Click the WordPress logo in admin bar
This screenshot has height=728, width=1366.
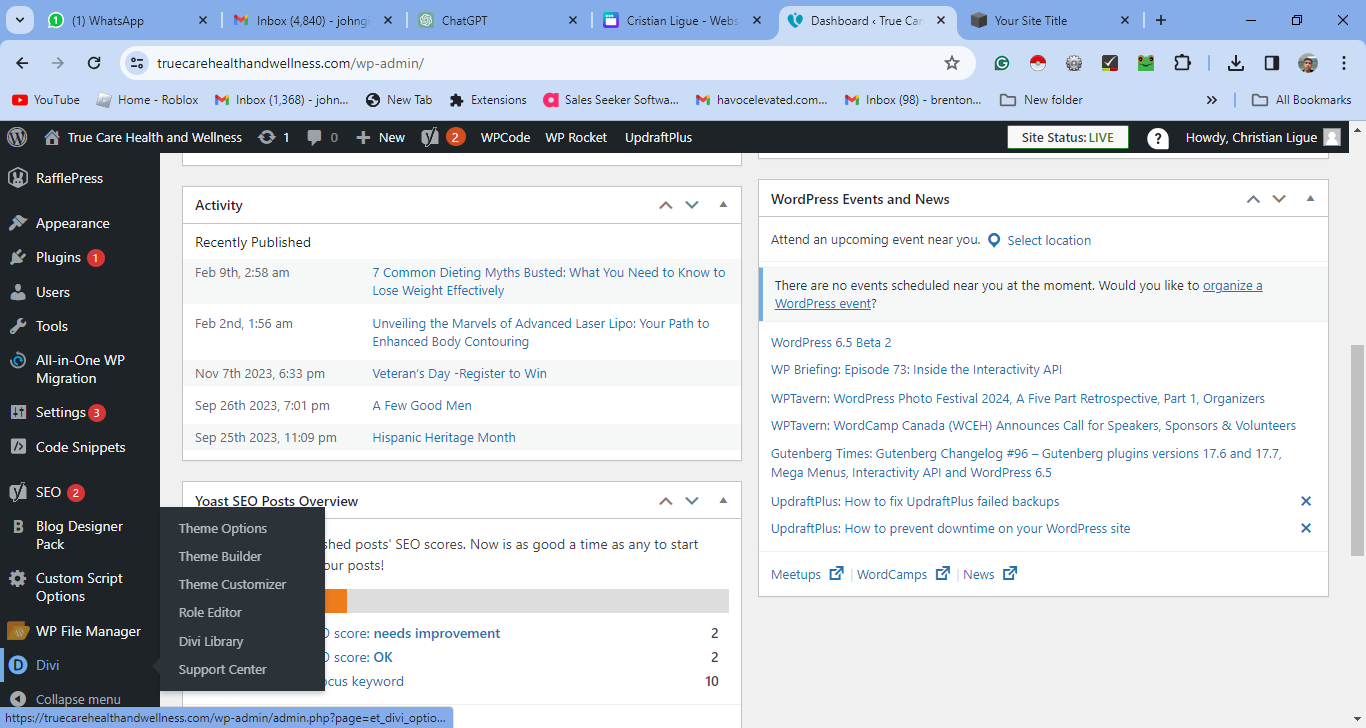point(17,137)
